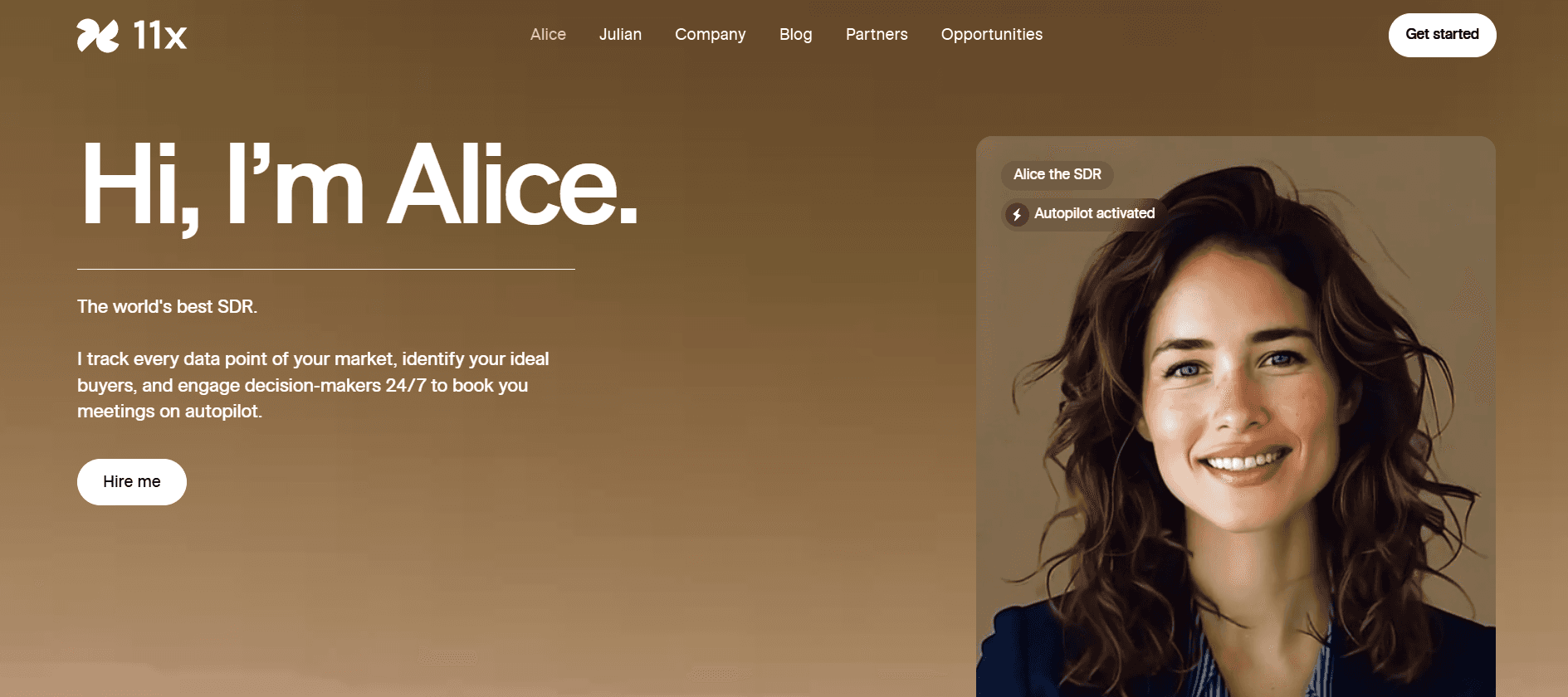
Task: Open the Opportunities page
Action: (991, 34)
